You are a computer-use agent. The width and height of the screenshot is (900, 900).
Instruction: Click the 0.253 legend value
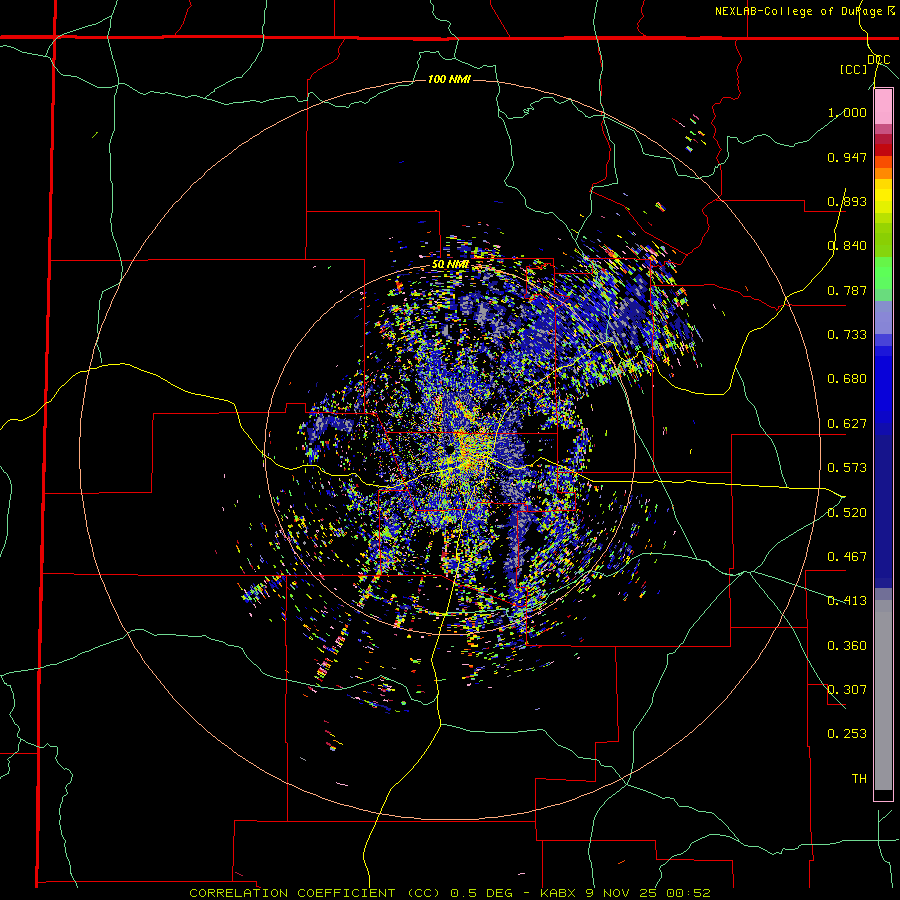point(847,734)
